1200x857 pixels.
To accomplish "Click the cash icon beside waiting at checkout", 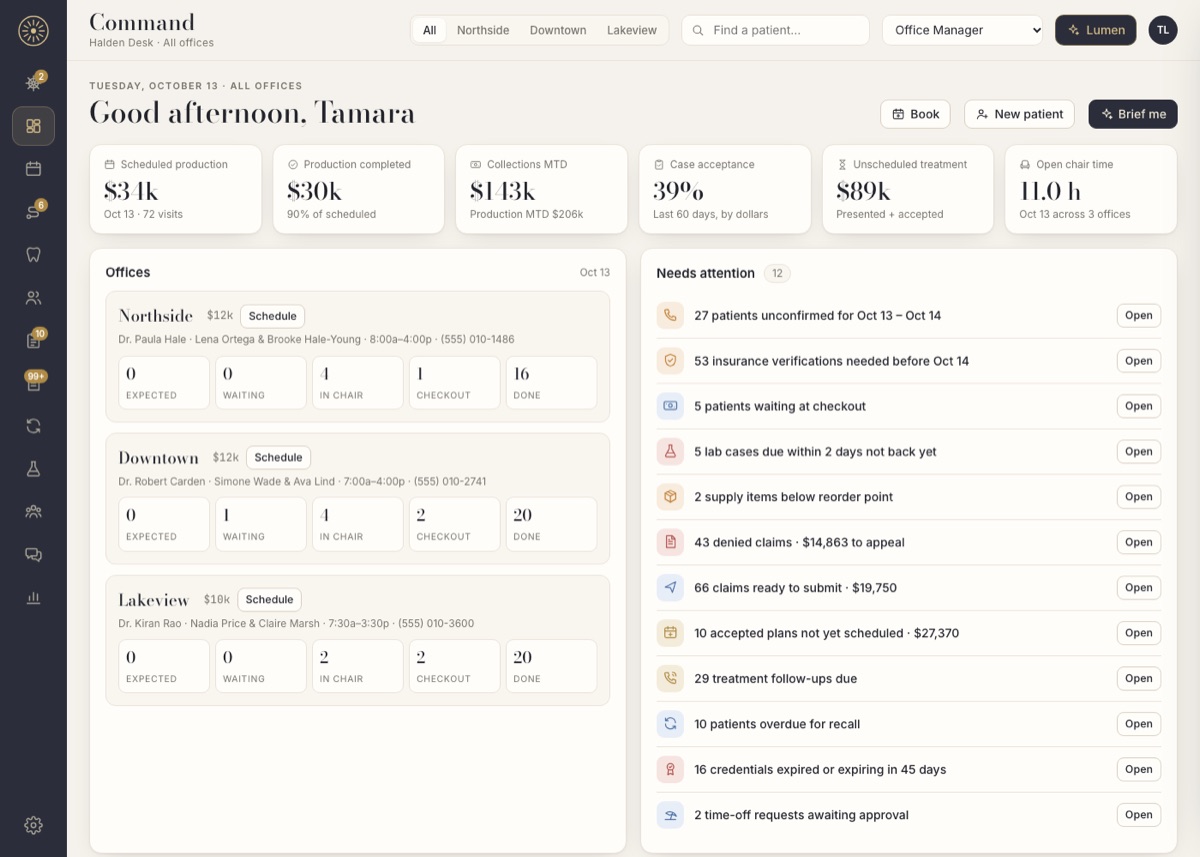I will pyautogui.click(x=670, y=406).
